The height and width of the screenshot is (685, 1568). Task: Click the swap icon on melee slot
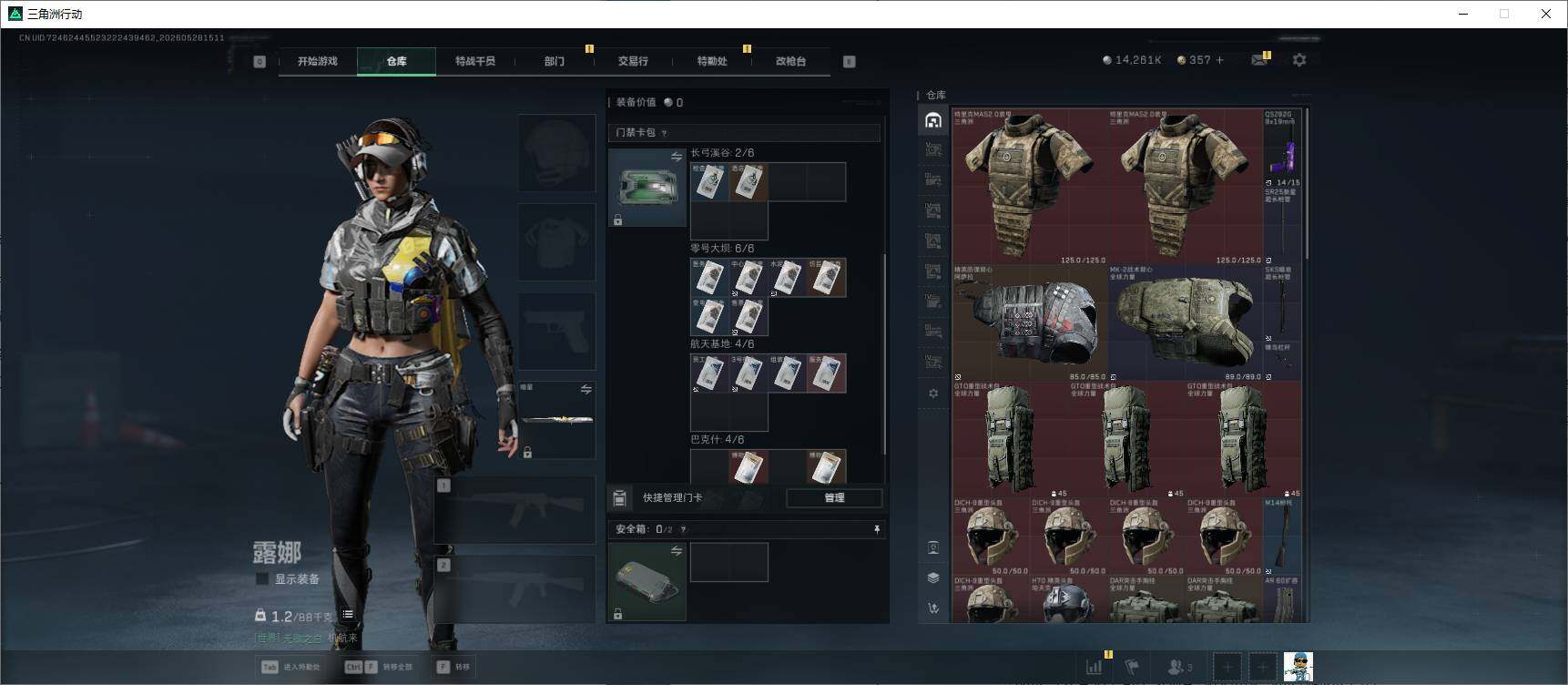pos(585,390)
